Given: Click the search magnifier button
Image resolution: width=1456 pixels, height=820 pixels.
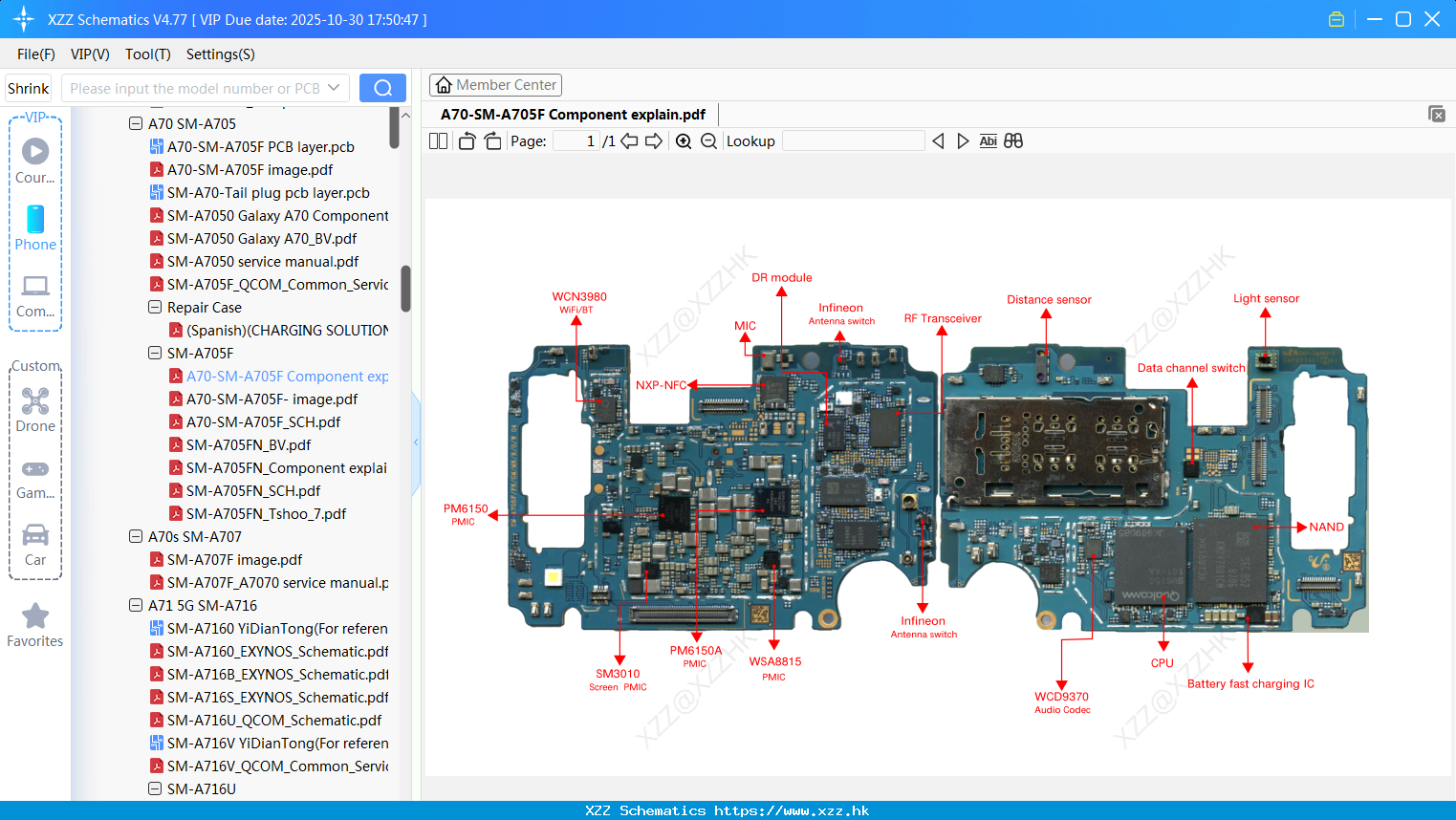Looking at the screenshot, I should (x=382, y=88).
